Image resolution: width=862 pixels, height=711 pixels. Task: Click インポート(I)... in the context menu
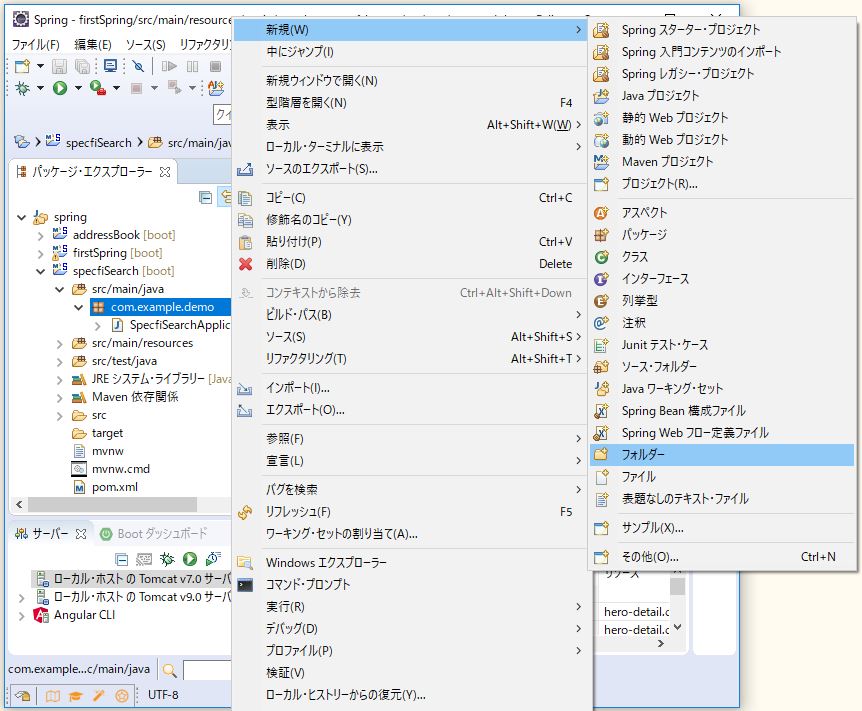coord(410,388)
